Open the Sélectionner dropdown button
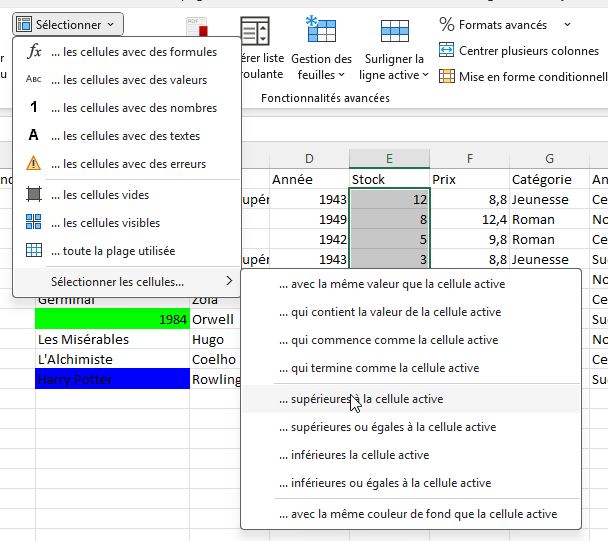This screenshot has width=608, height=541. tap(68, 24)
